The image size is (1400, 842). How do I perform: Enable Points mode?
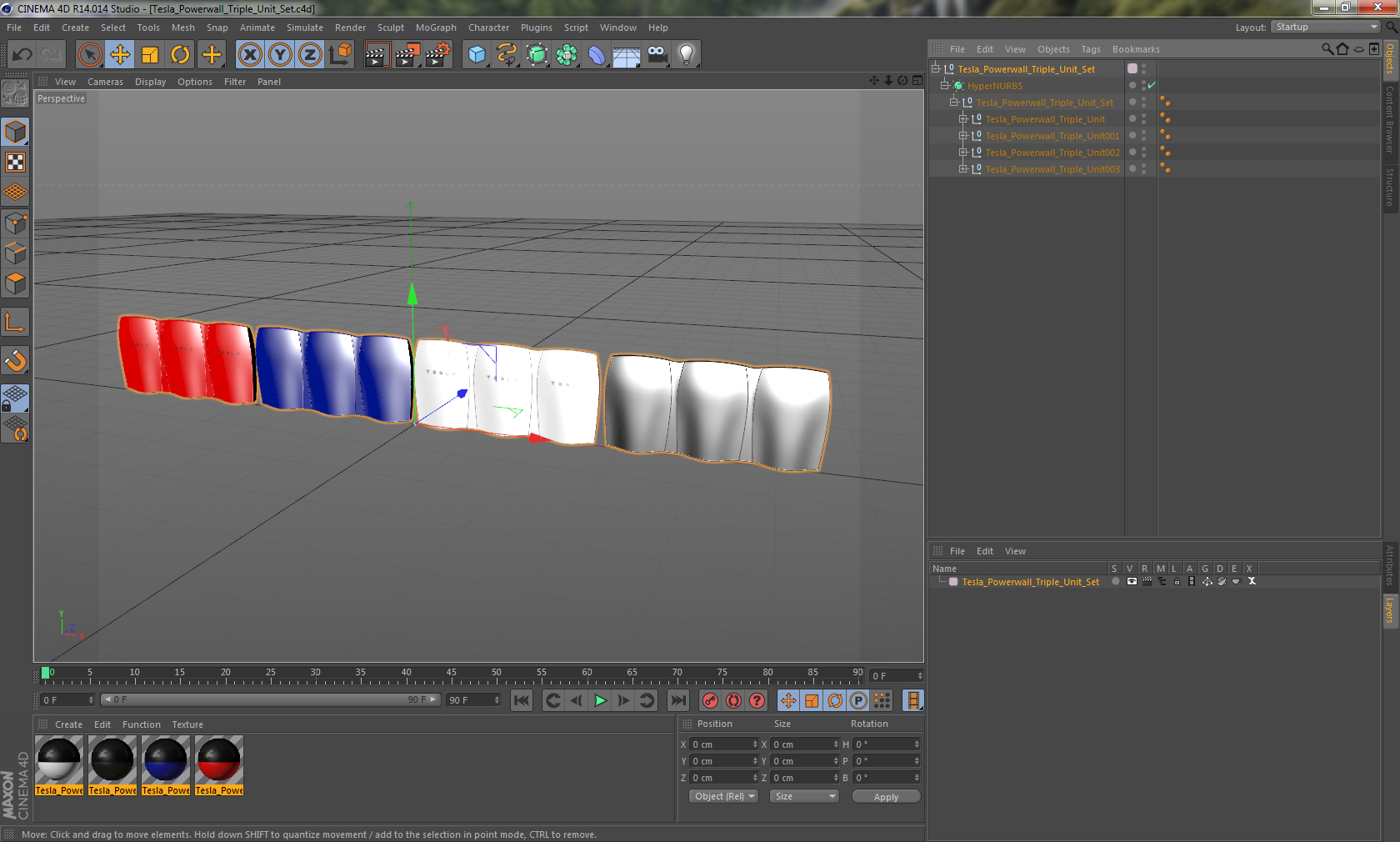pos(16,223)
